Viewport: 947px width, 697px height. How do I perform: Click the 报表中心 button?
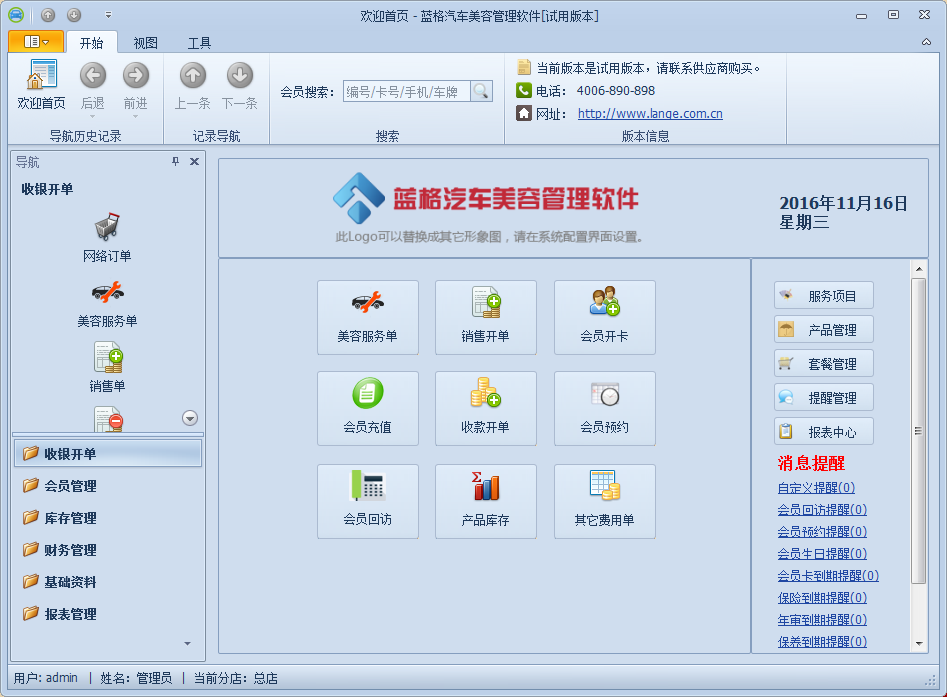tap(824, 431)
